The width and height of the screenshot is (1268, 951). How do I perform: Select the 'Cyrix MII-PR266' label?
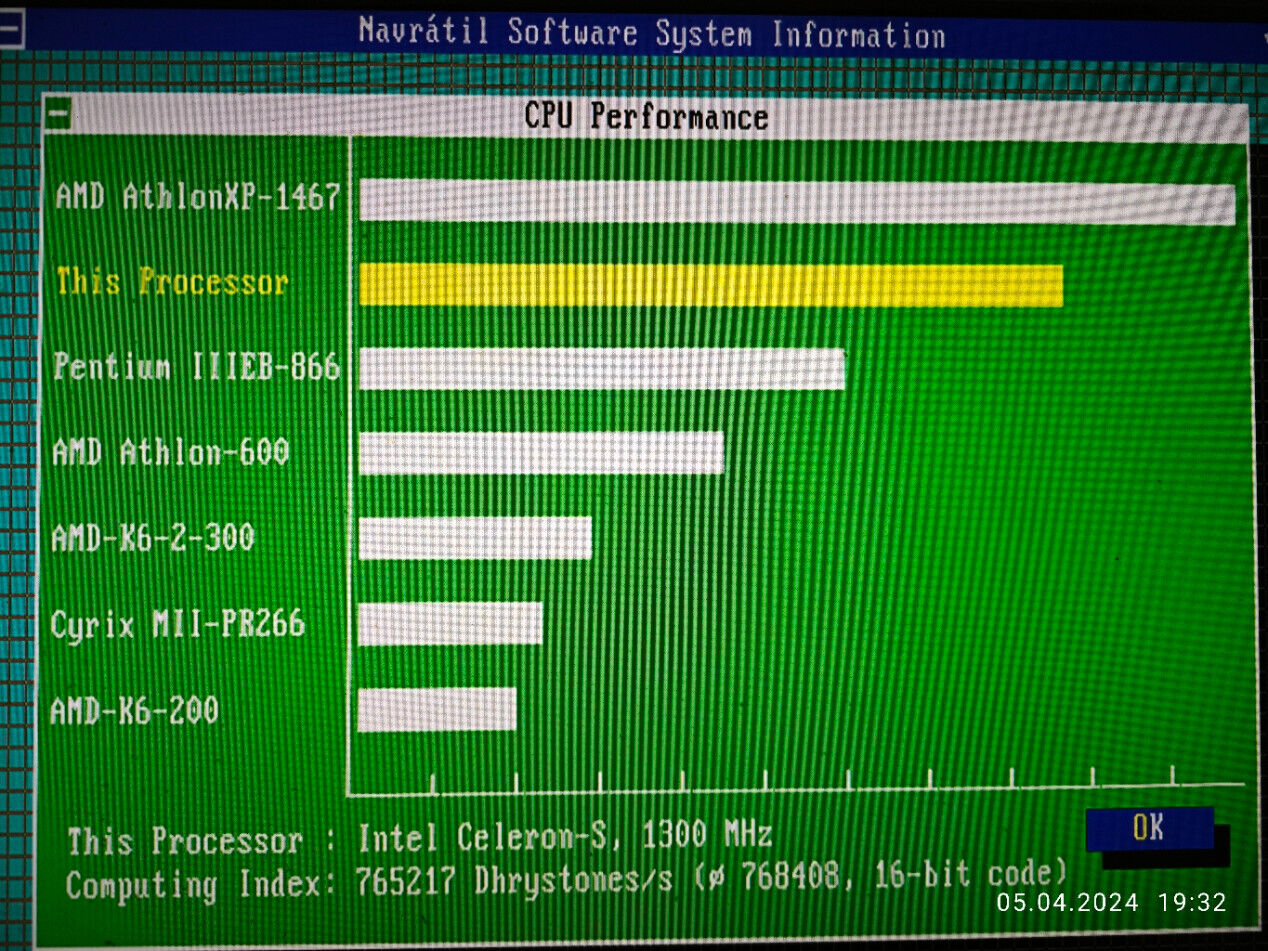pyautogui.click(x=177, y=626)
